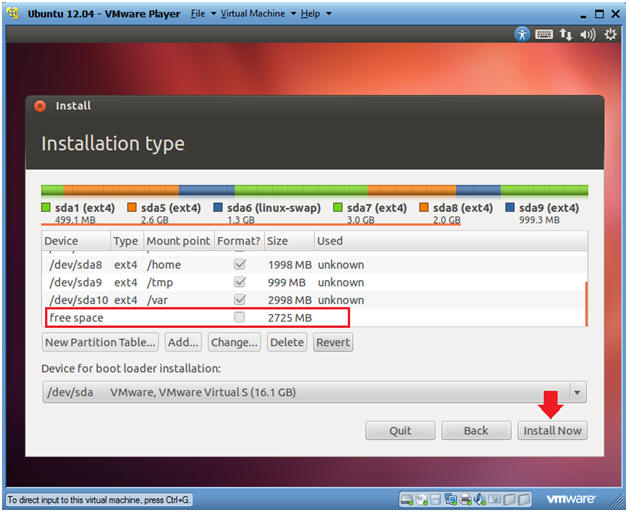This screenshot has width=628, height=512.
Task: Click the orange sda5 swatch in the legend
Action: tap(132, 207)
